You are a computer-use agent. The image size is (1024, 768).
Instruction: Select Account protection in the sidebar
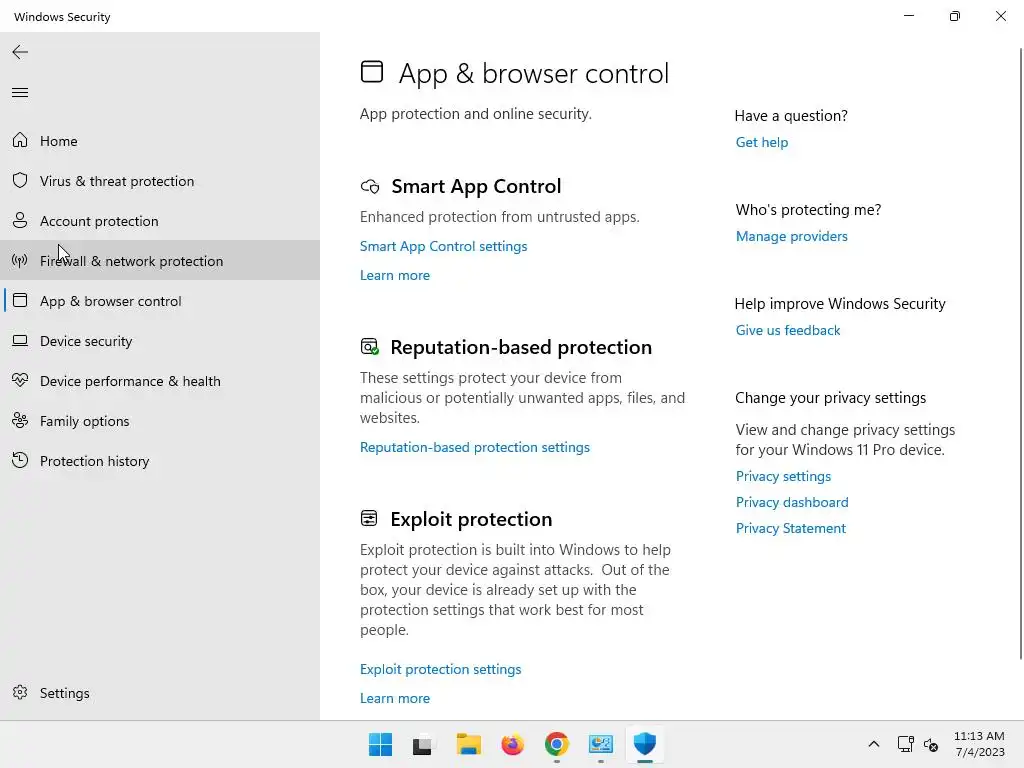160,221
